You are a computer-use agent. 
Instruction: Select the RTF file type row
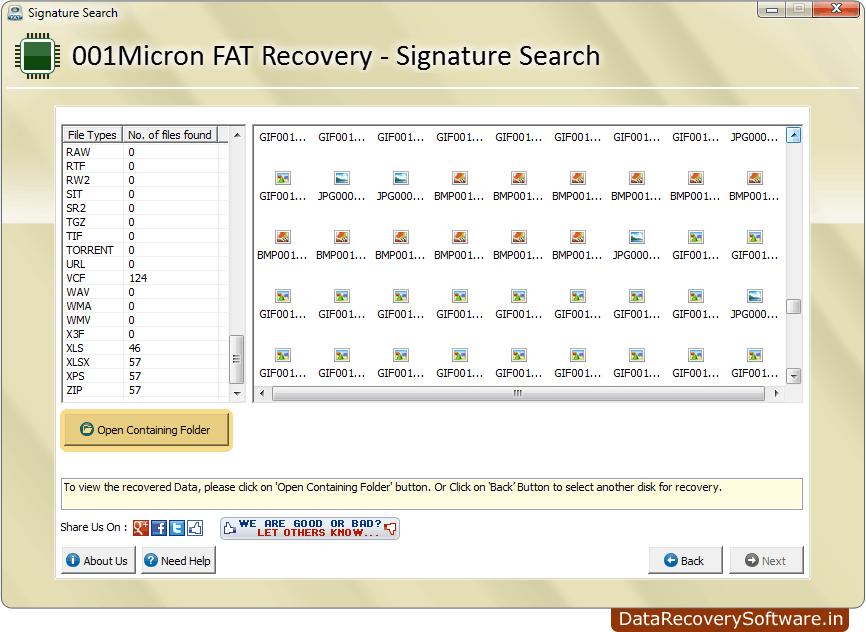click(x=145, y=166)
